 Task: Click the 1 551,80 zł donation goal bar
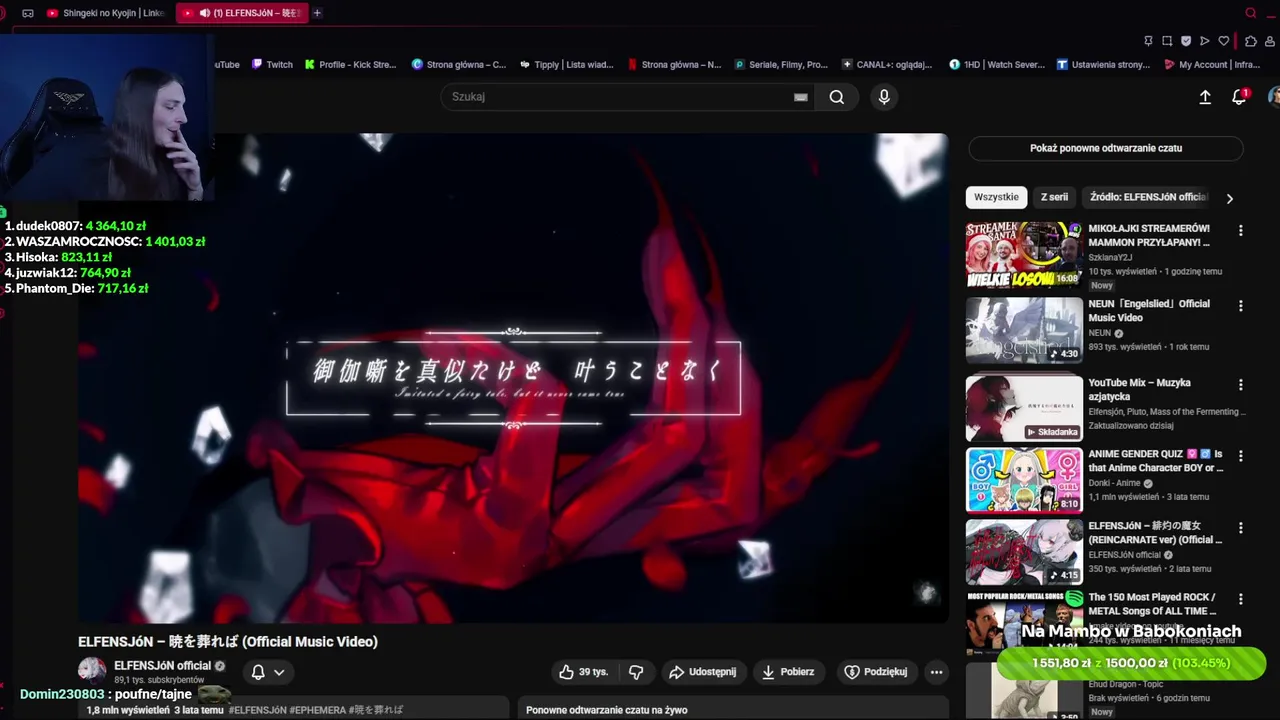coord(1131,663)
